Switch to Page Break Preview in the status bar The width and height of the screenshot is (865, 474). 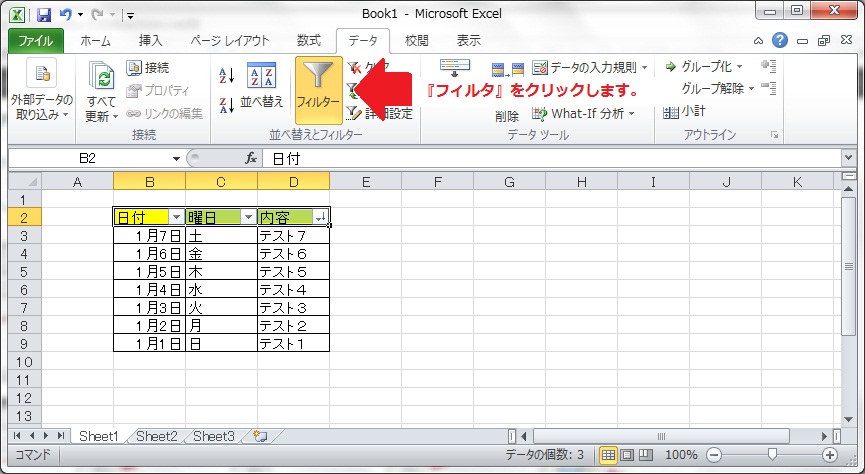pos(645,455)
